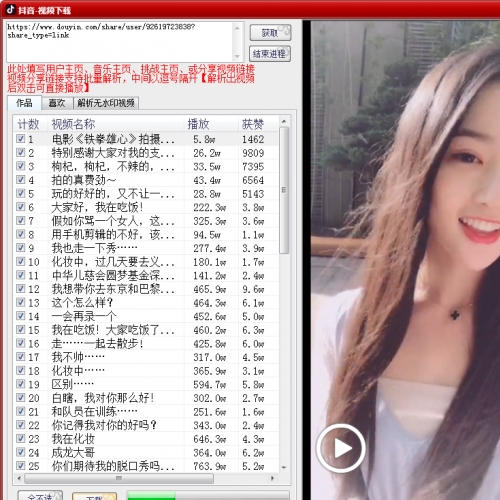Toggle checkbox for row 24 成龙大哥
The width and height of the screenshot is (500, 500).
coord(21,452)
